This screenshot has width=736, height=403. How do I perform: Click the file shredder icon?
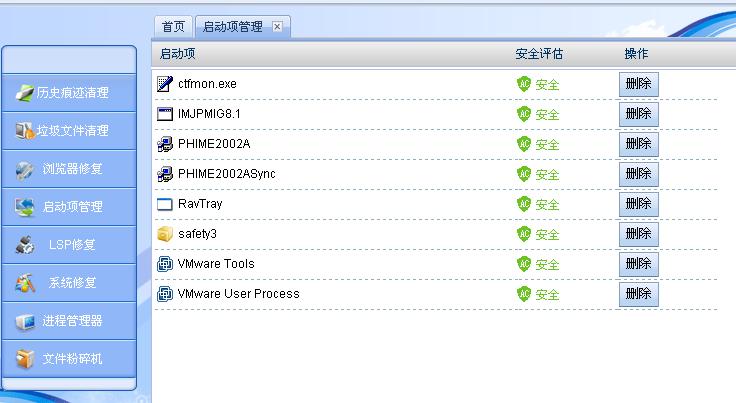click(x=25, y=359)
